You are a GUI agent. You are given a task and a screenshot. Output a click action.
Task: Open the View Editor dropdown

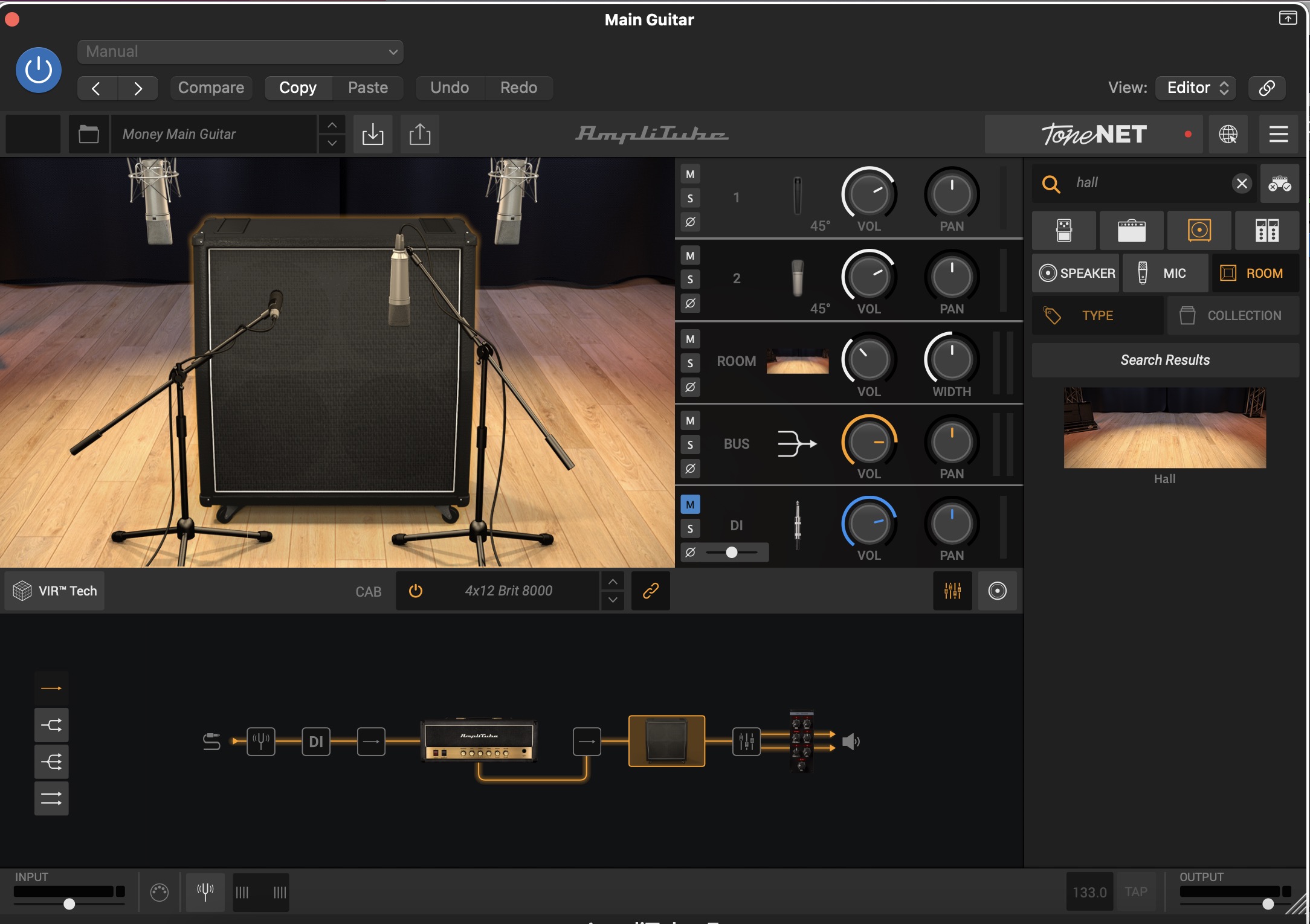(x=1196, y=88)
